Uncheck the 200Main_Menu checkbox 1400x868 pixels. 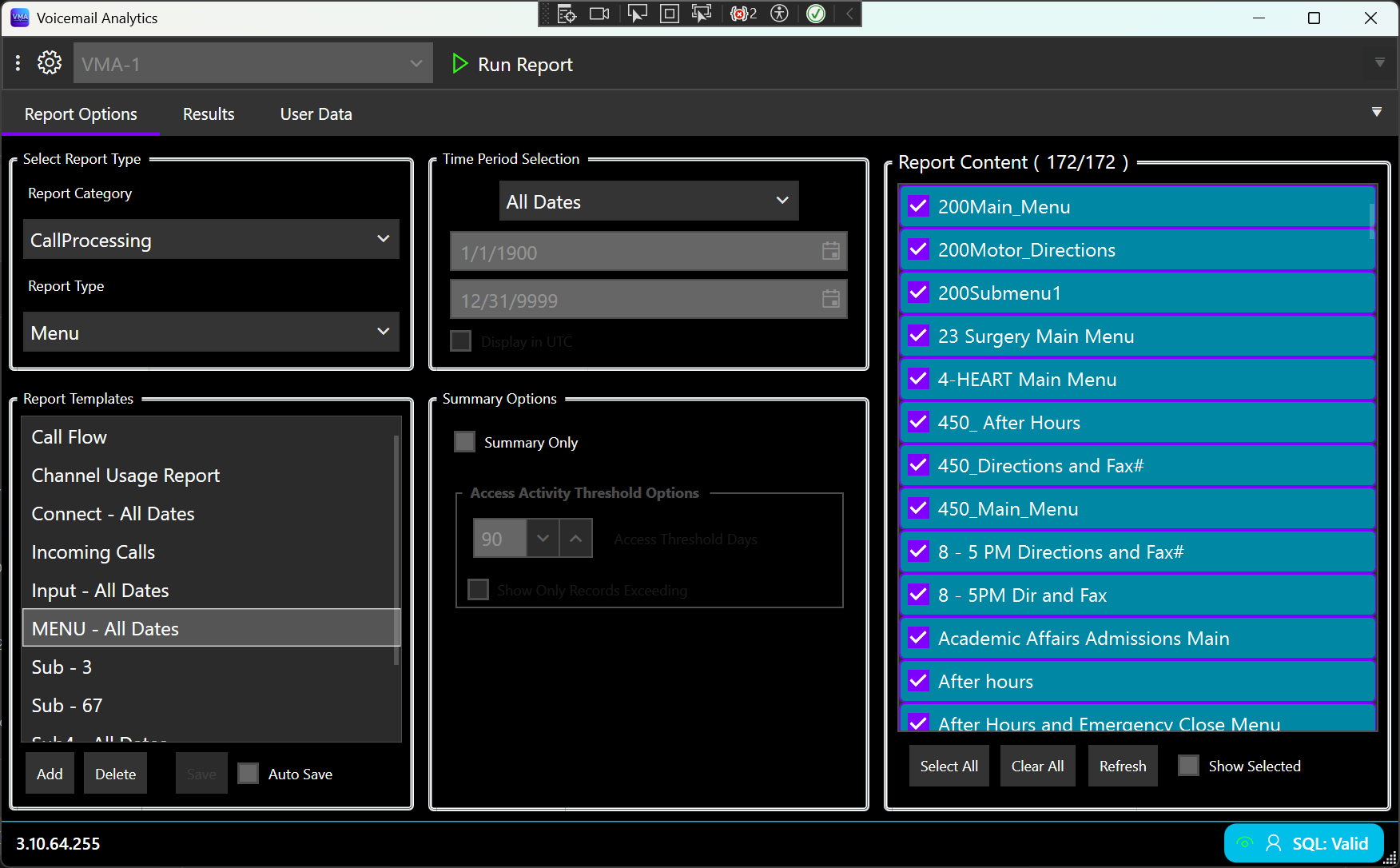click(919, 206)
